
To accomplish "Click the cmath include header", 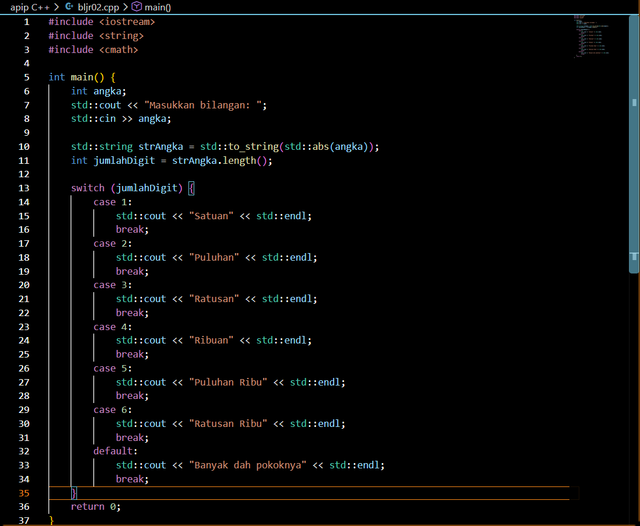I will 119,49.
